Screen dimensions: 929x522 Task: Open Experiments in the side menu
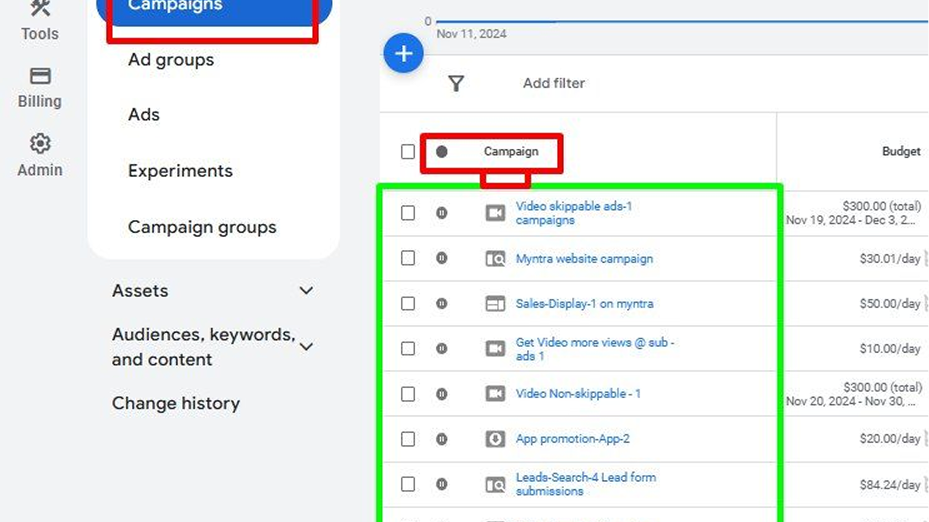pyautogui.click(x=180, y=171)
